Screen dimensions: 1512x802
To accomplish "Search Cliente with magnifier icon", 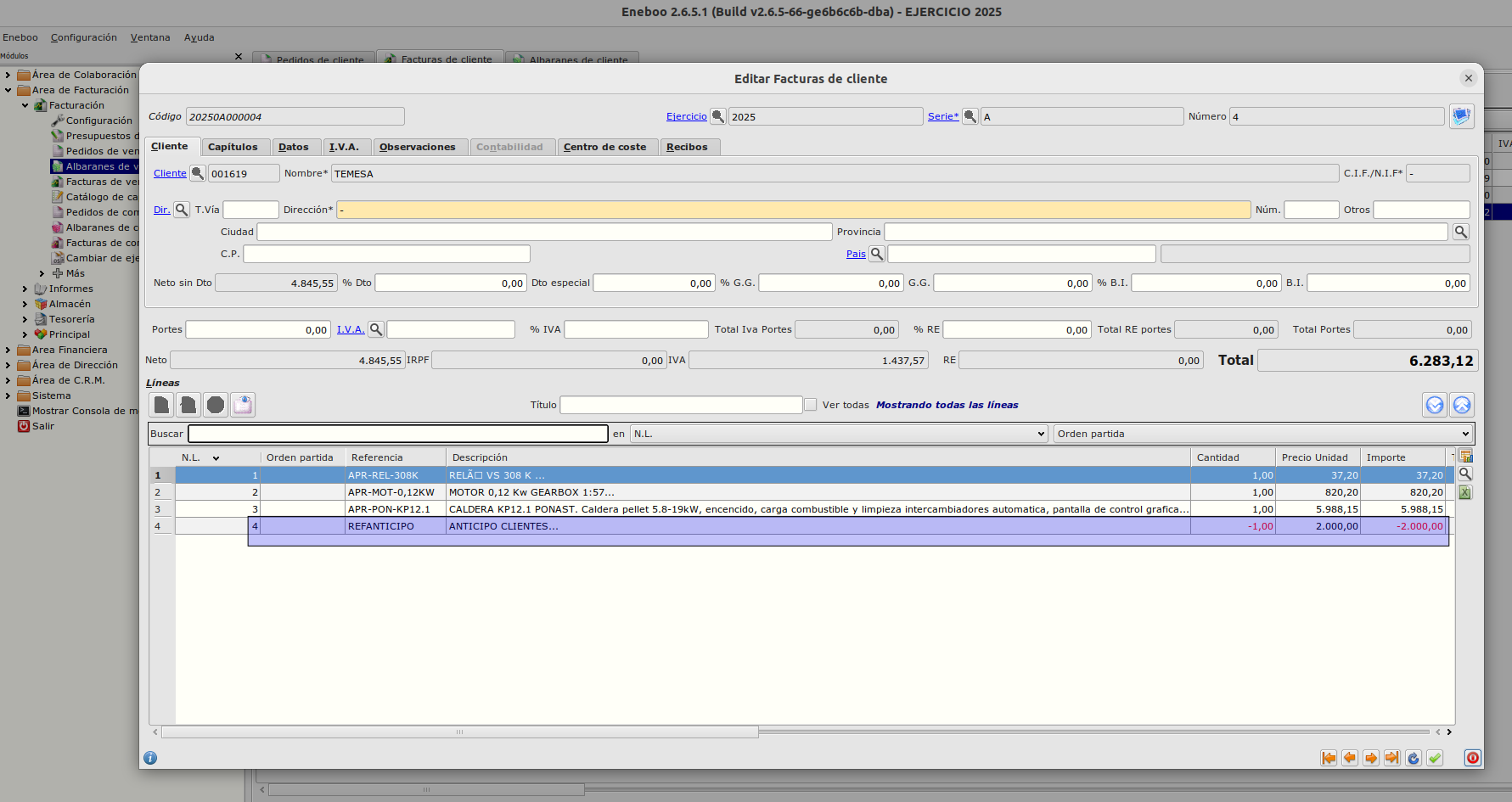I will (x=197, y=173).
